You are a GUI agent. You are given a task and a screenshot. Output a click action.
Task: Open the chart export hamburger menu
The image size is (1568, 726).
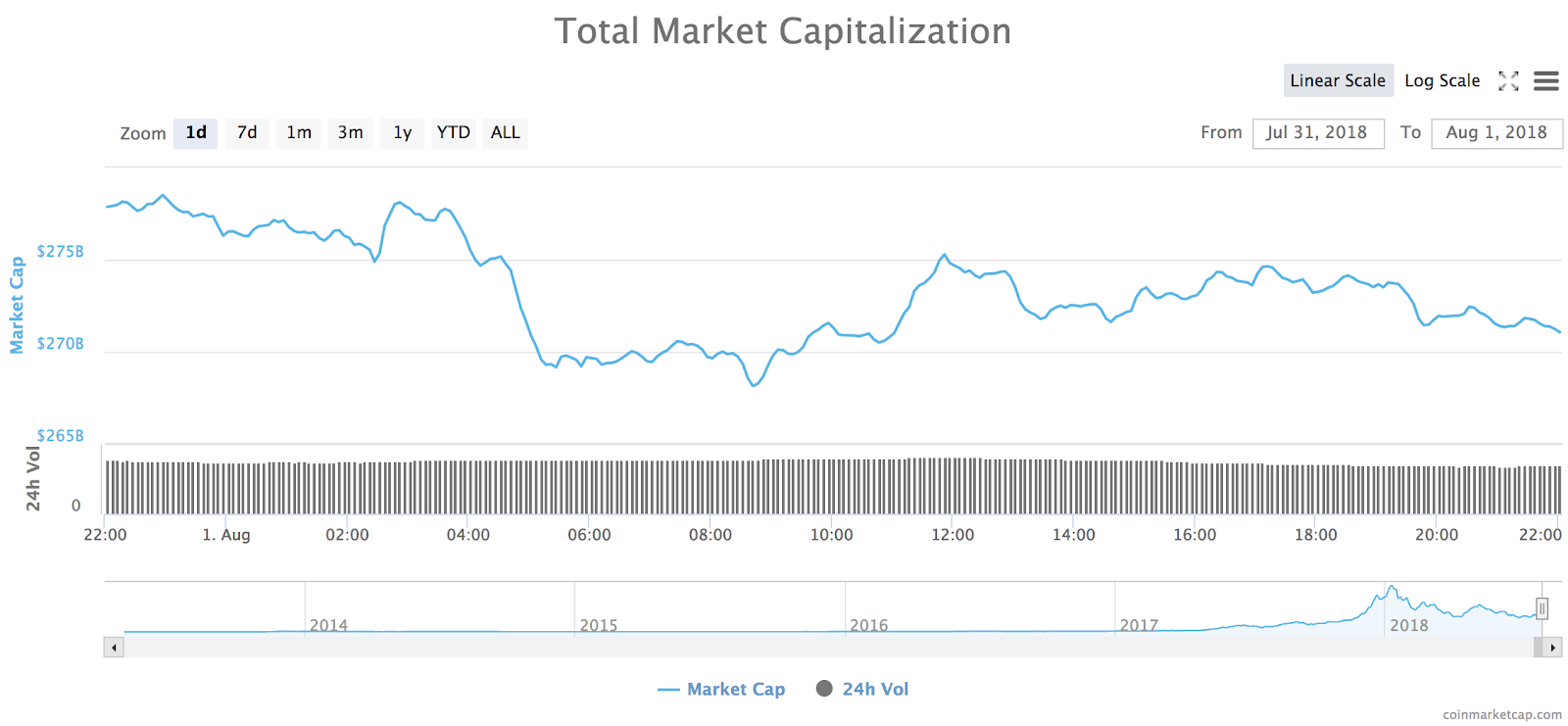click(1546, 81)
